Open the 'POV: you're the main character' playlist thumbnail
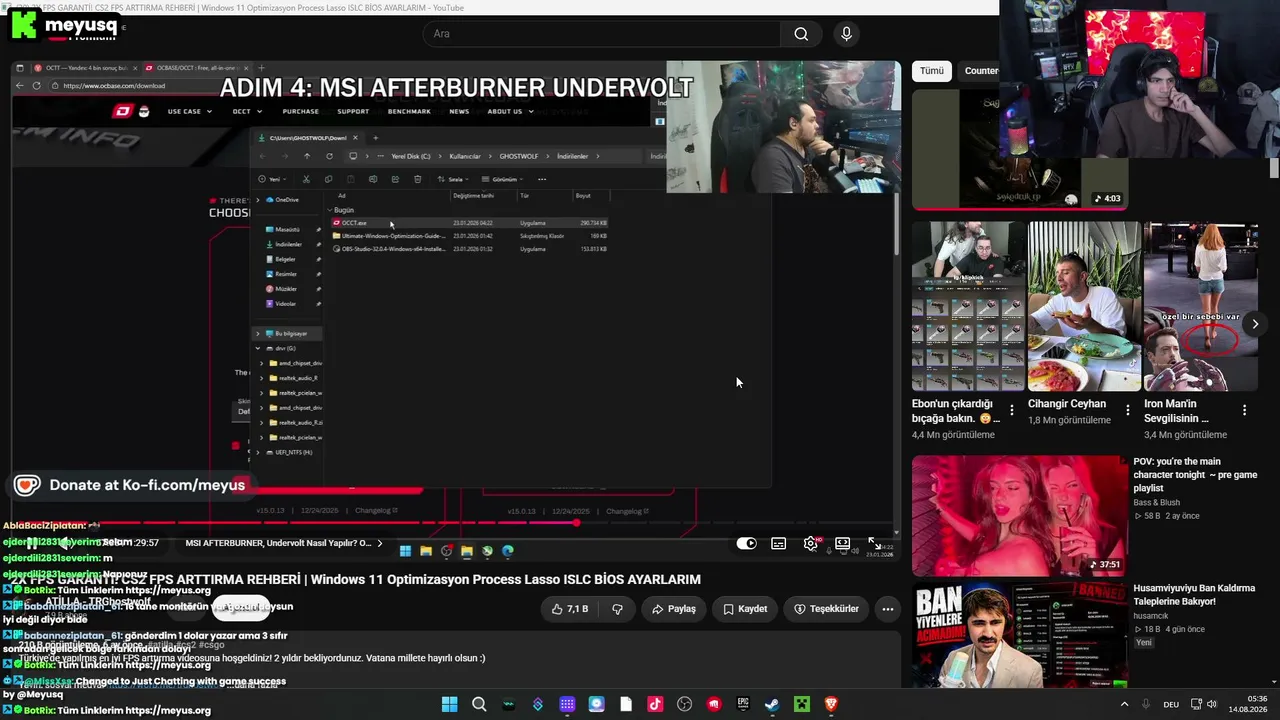Viewport: 1280px width, 720px height. point(1020,516)
